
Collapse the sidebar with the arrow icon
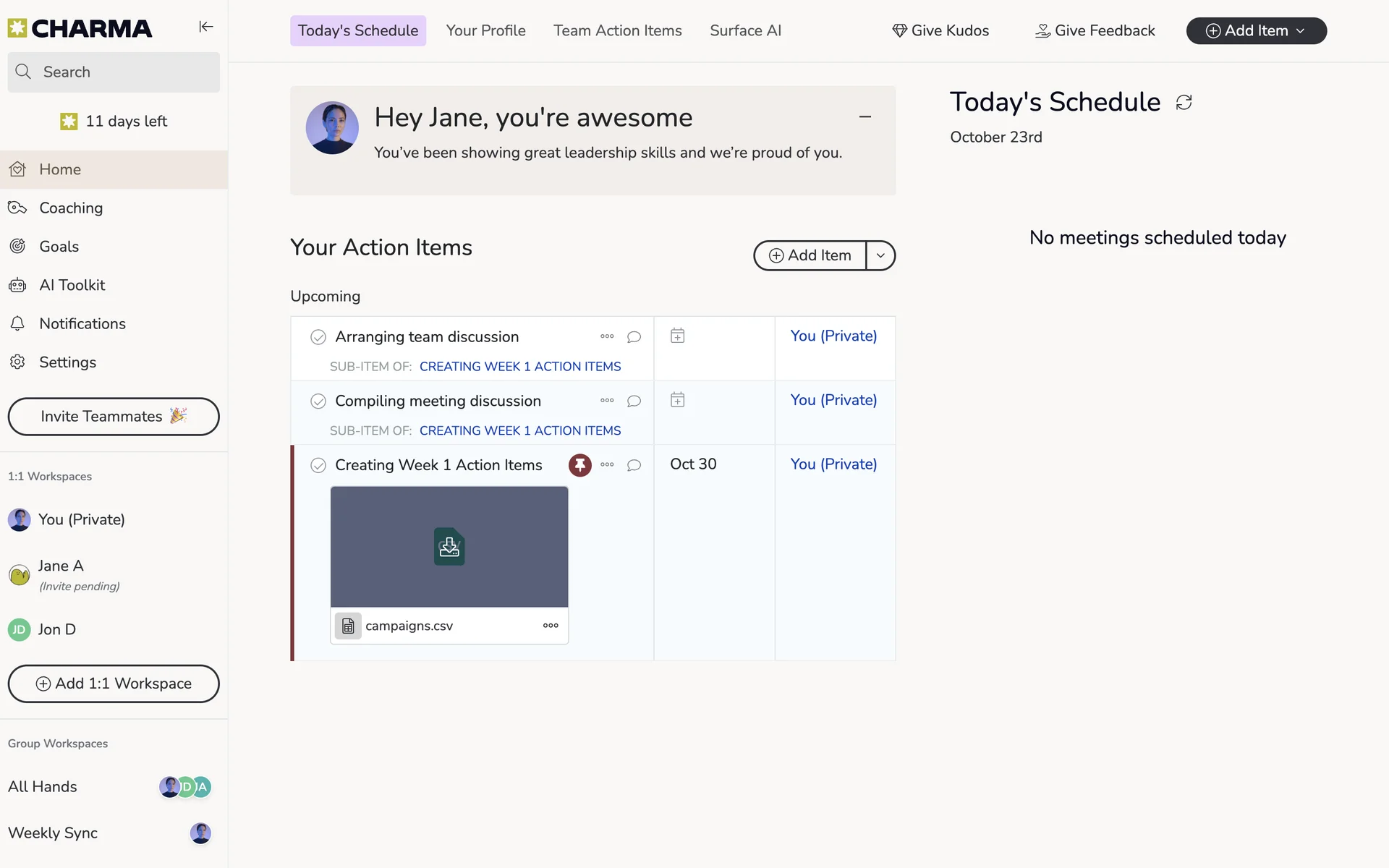coord(206,27)
